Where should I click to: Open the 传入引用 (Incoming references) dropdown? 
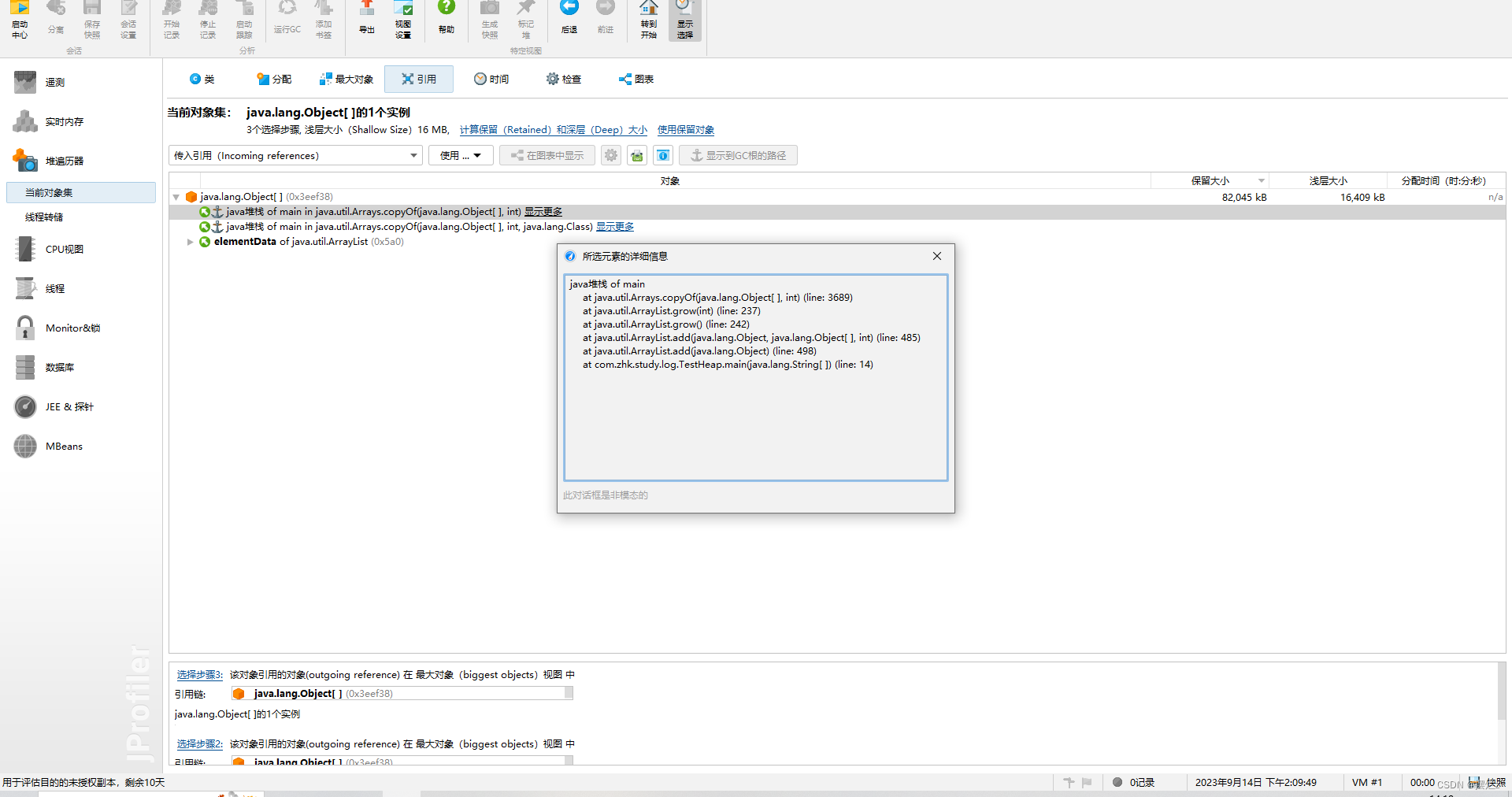[x=295, y=155]
